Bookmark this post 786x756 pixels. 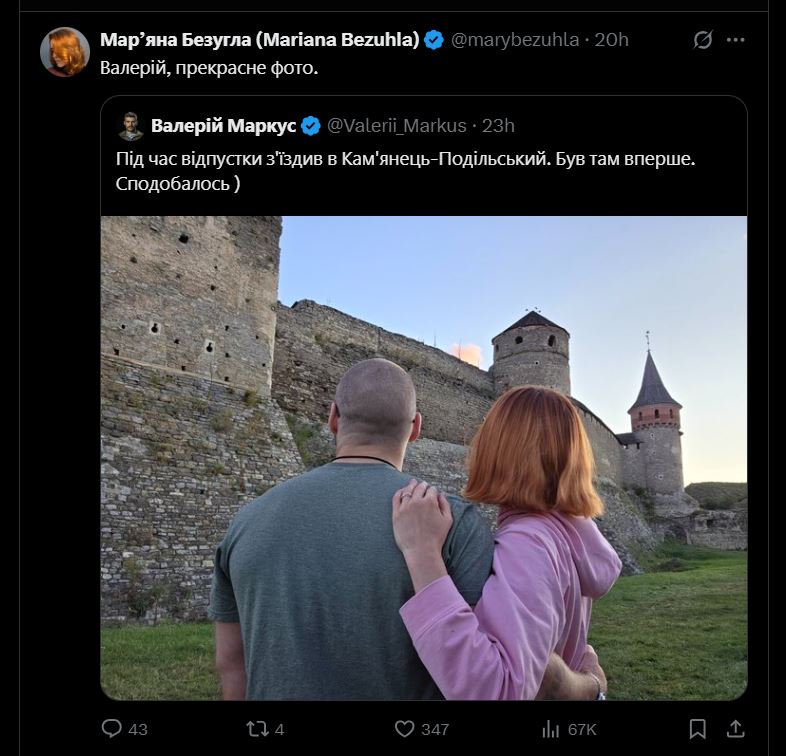click(x=697, y=729)
